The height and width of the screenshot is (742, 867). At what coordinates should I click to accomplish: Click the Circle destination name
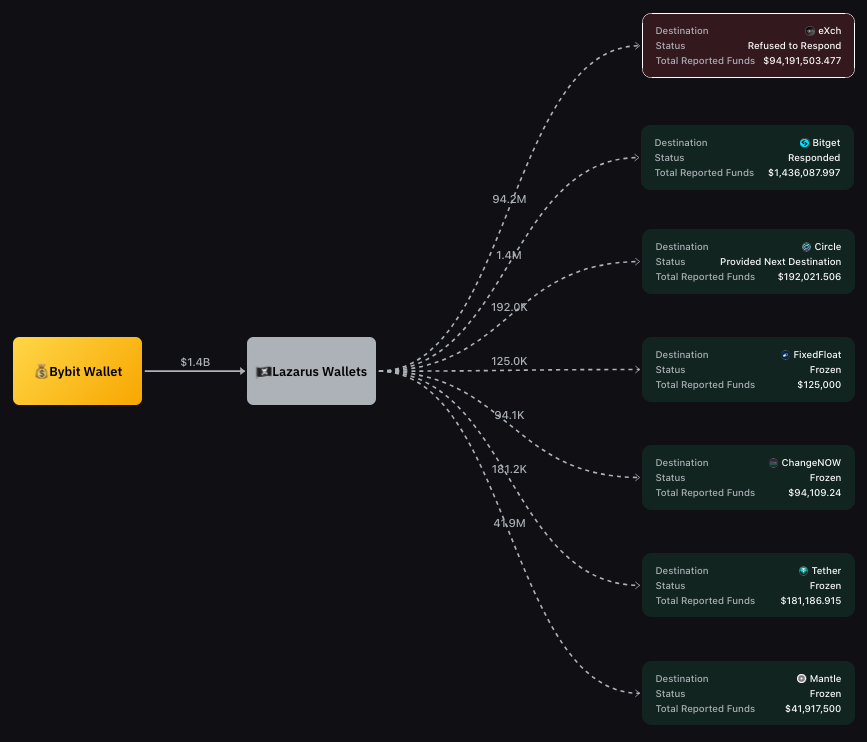(827, 247)
